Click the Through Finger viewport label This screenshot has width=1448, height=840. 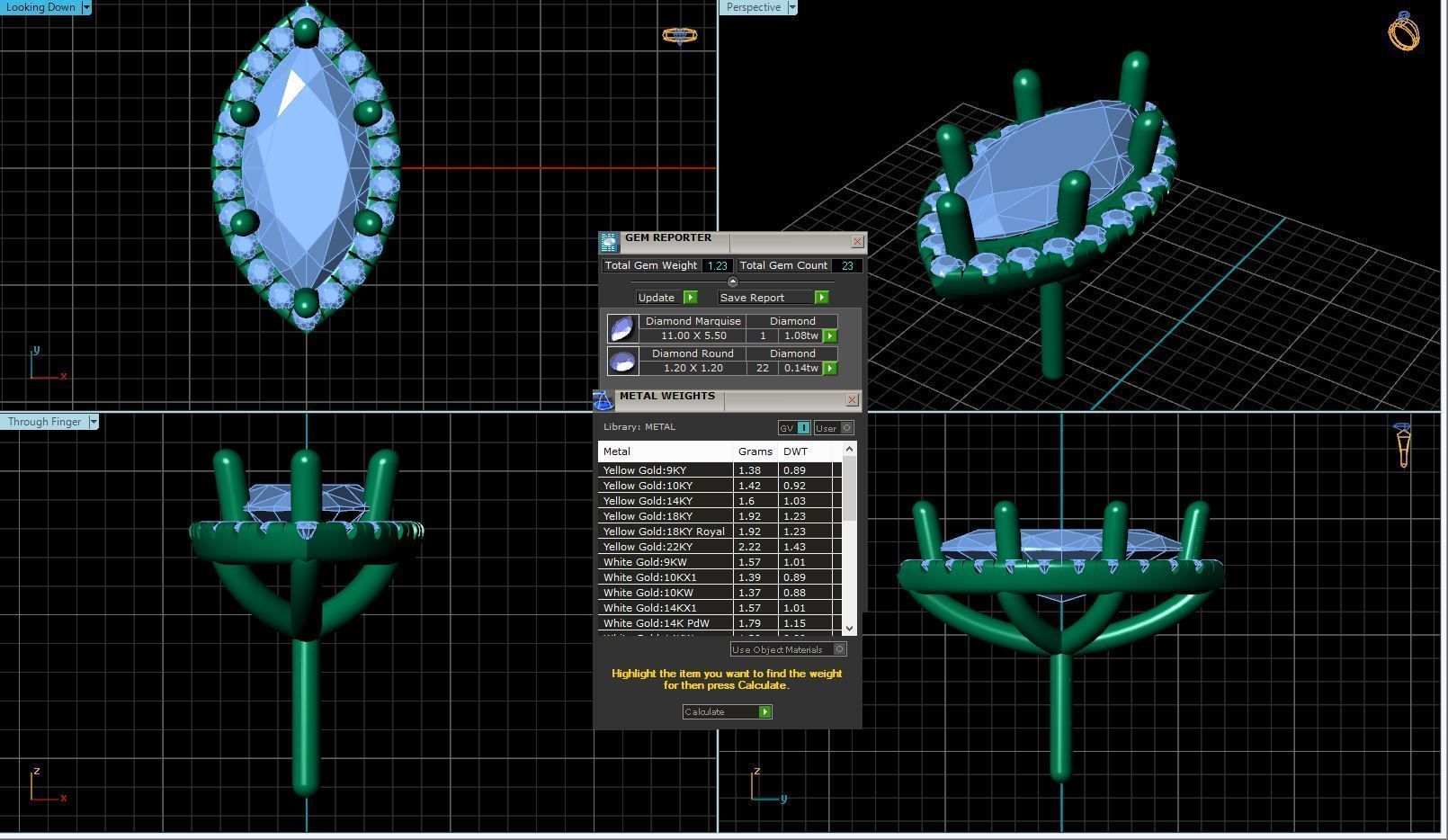click(x=44, y=422)
